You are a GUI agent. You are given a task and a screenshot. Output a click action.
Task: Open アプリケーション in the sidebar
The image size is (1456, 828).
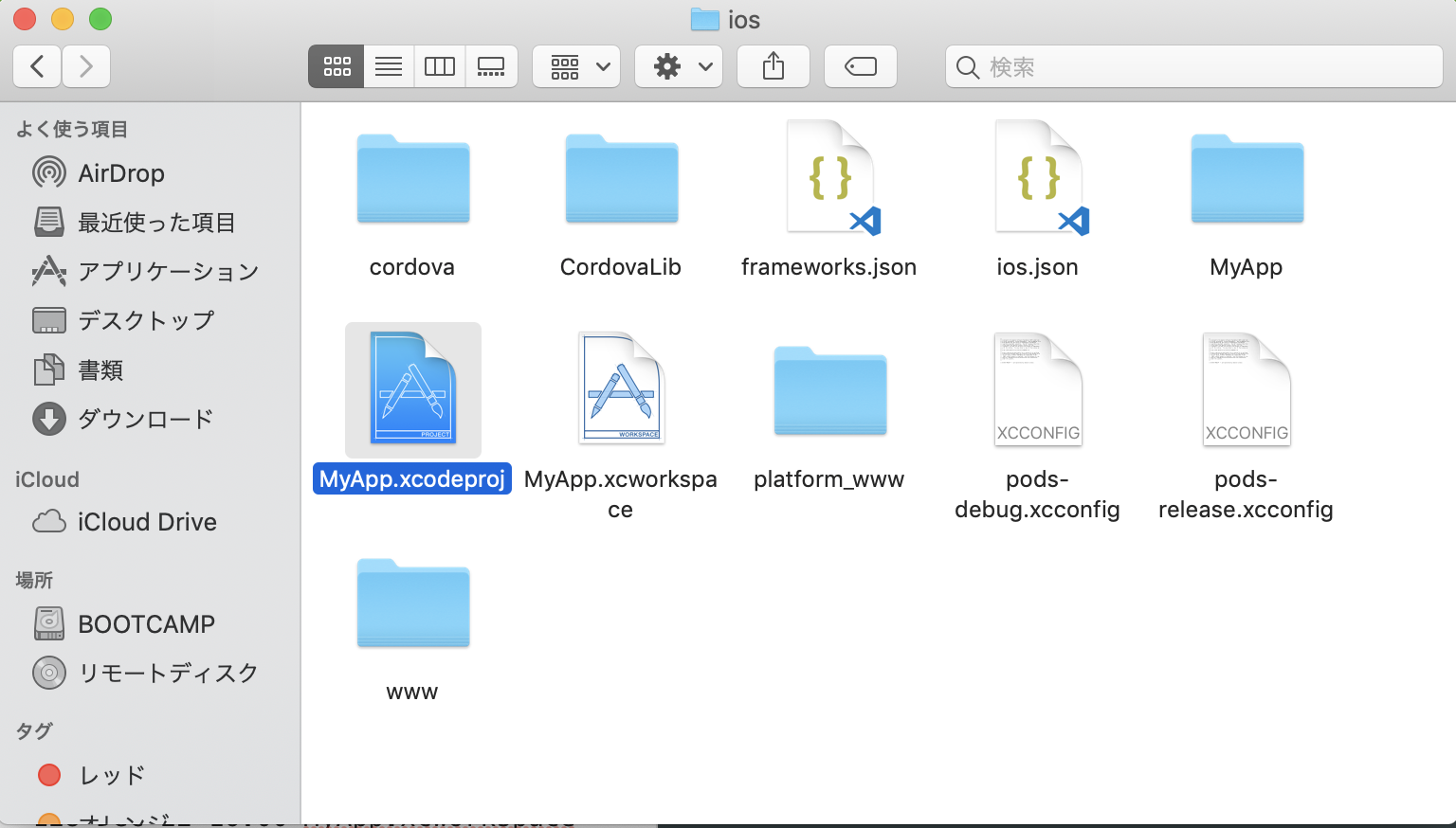[151, 272]
